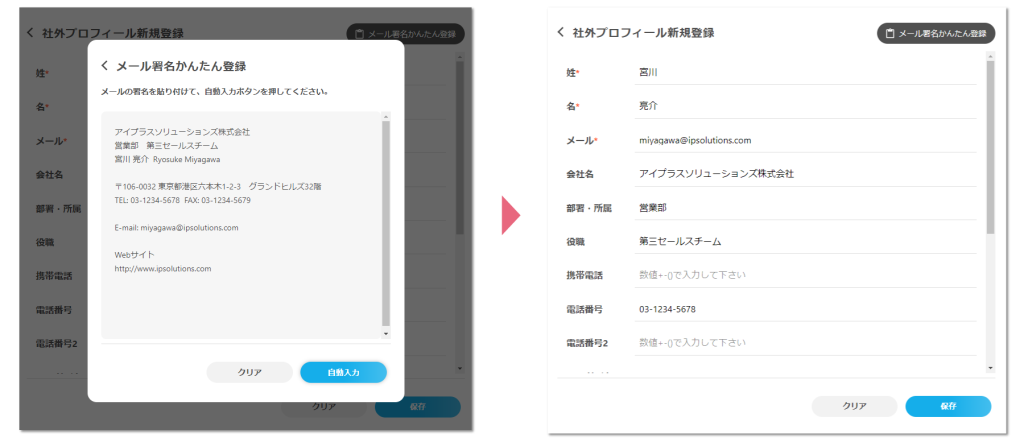Click the 自動入力 button in the dialog
1024x438 pixels.
(344, 372)
